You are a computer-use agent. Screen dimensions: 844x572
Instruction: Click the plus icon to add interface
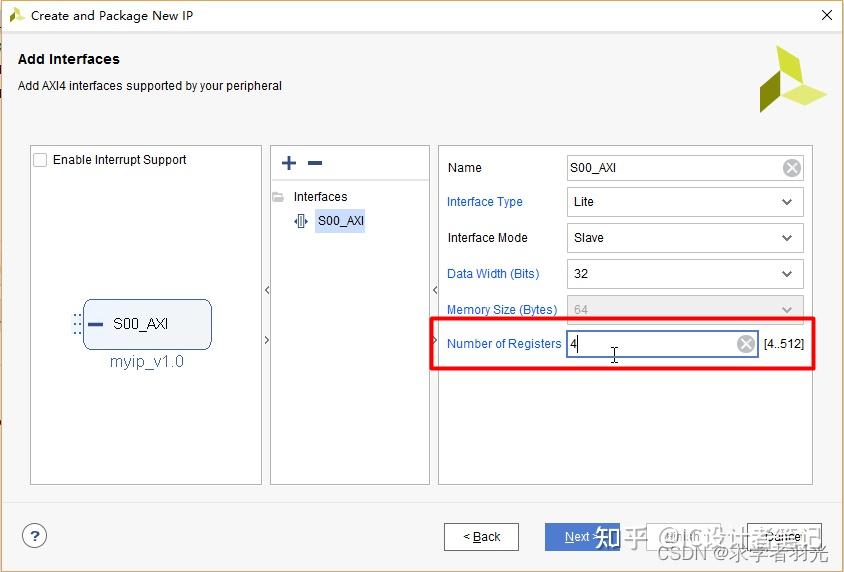point(289,163)
